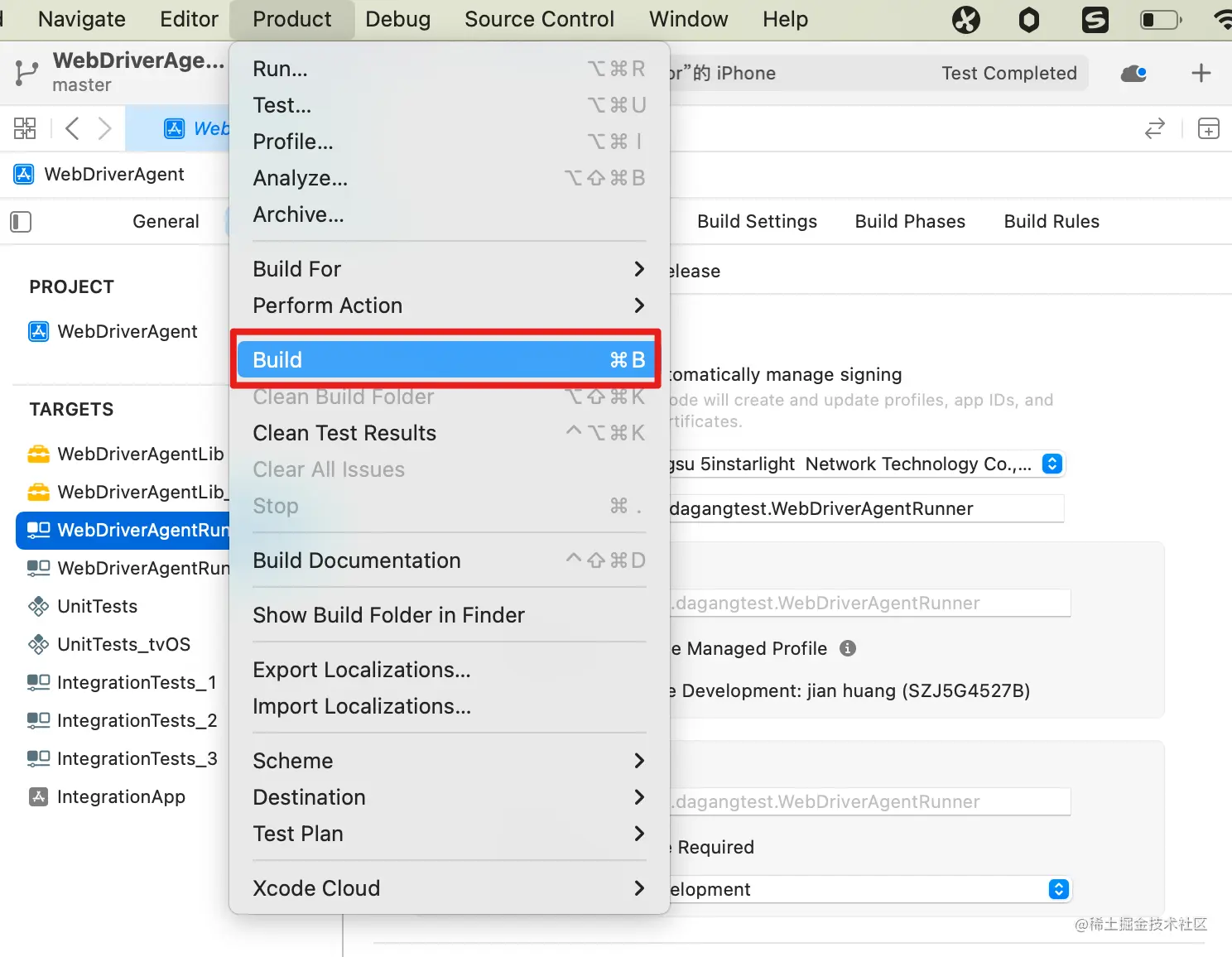
Task: Choose Build Documentation
Action: click(x=449, y=560)
